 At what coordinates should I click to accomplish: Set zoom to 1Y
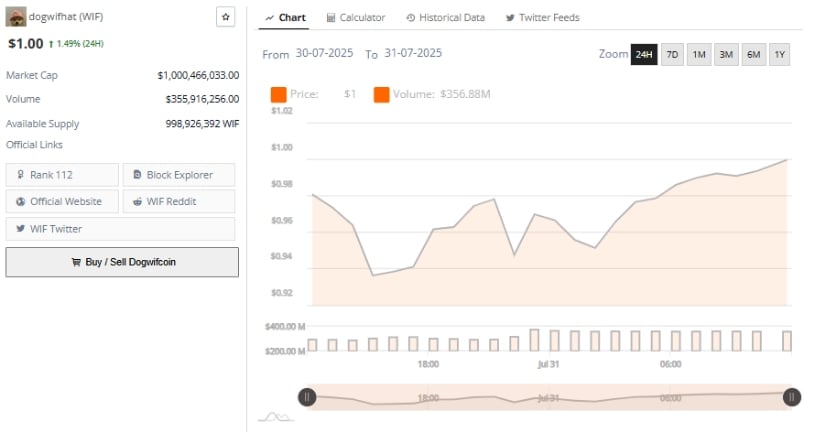(x=779, y=54)
